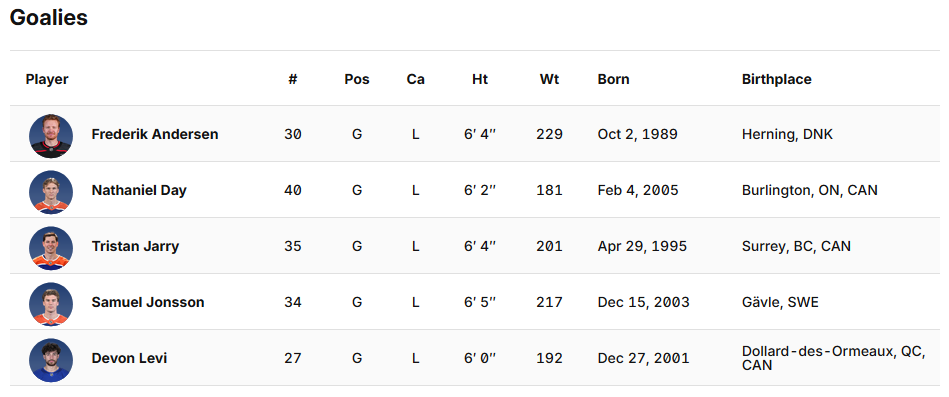Open Frederik Andersen's player headshot

tap(51, 136)
